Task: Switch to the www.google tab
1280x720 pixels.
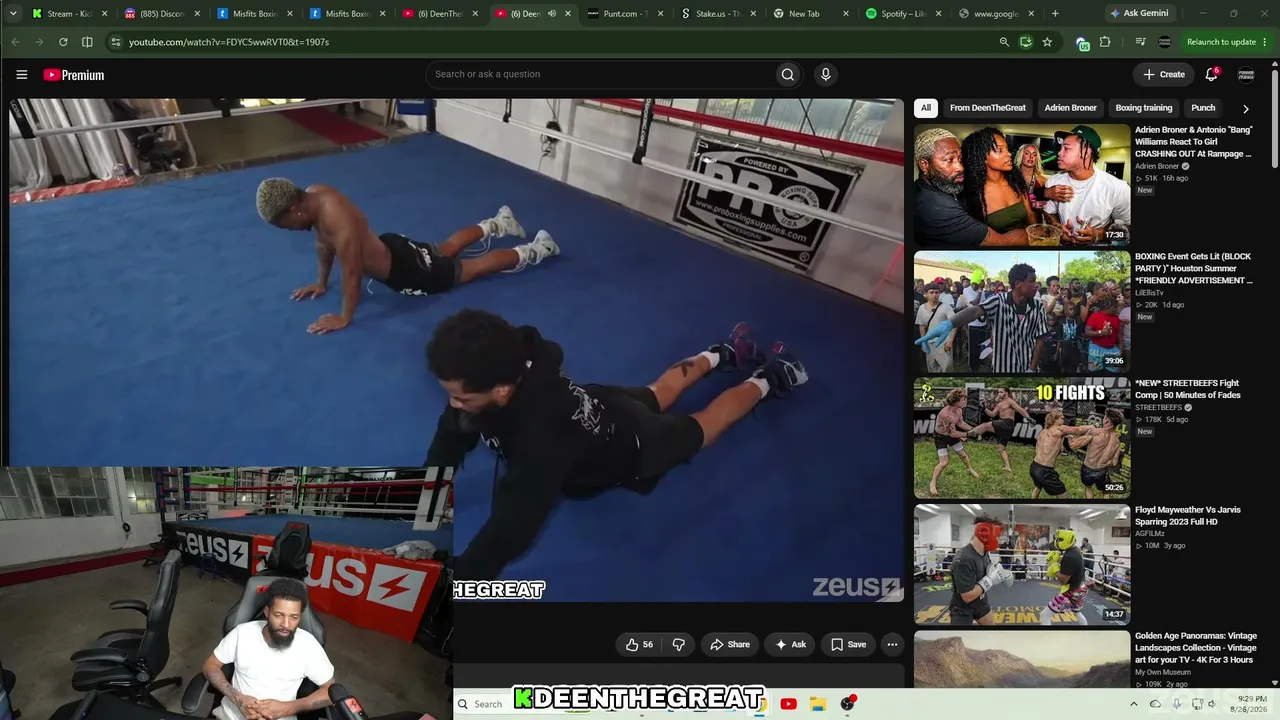Action: point(994,14)
